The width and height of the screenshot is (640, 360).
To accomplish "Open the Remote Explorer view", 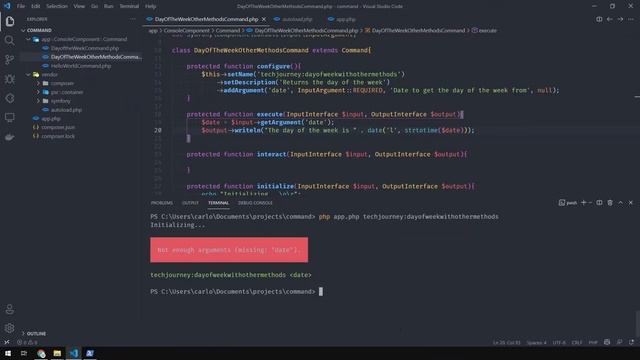I will pos(10,118).
